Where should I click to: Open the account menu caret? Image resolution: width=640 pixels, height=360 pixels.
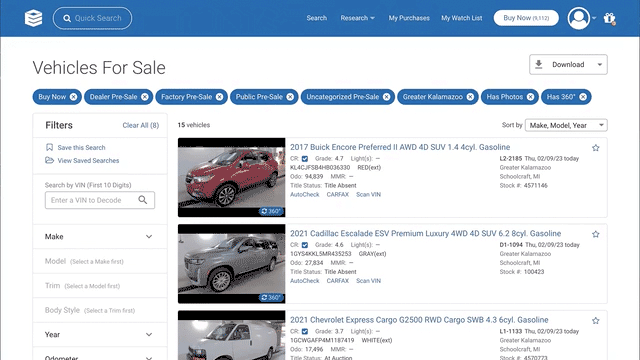594,18
